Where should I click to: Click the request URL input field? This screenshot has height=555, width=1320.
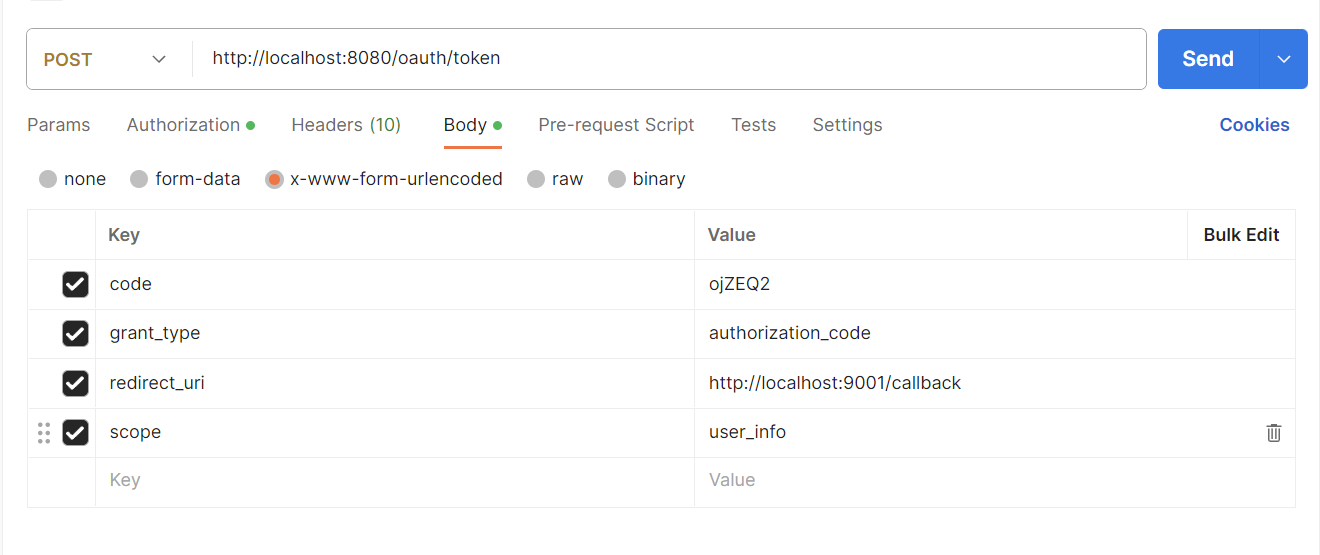(x=668, y=59)
